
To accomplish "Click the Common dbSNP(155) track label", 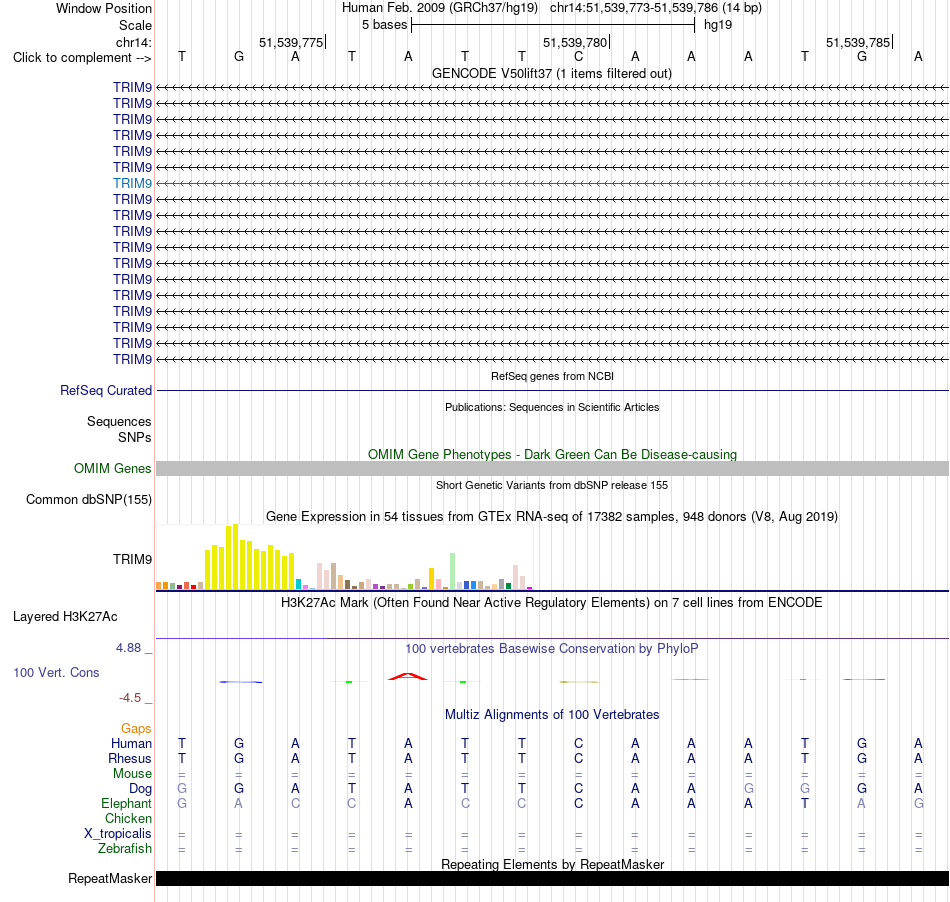I will (x=88, y=500).
